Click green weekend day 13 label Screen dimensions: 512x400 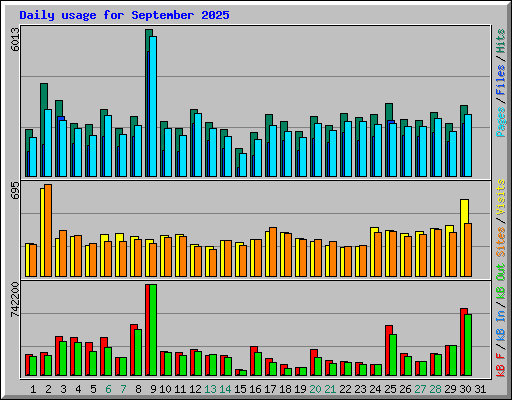[210, 389]
